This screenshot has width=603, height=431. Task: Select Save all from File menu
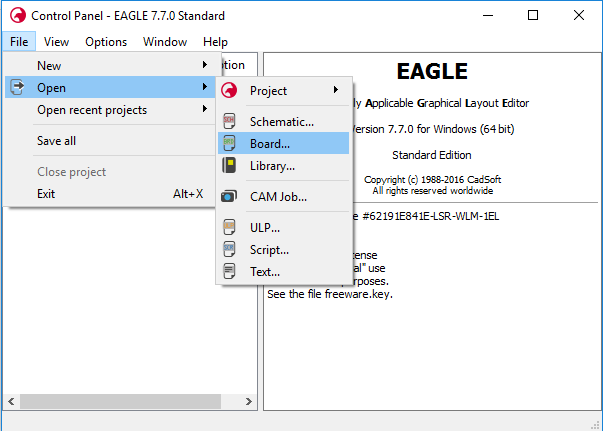[x=56, y=141]
